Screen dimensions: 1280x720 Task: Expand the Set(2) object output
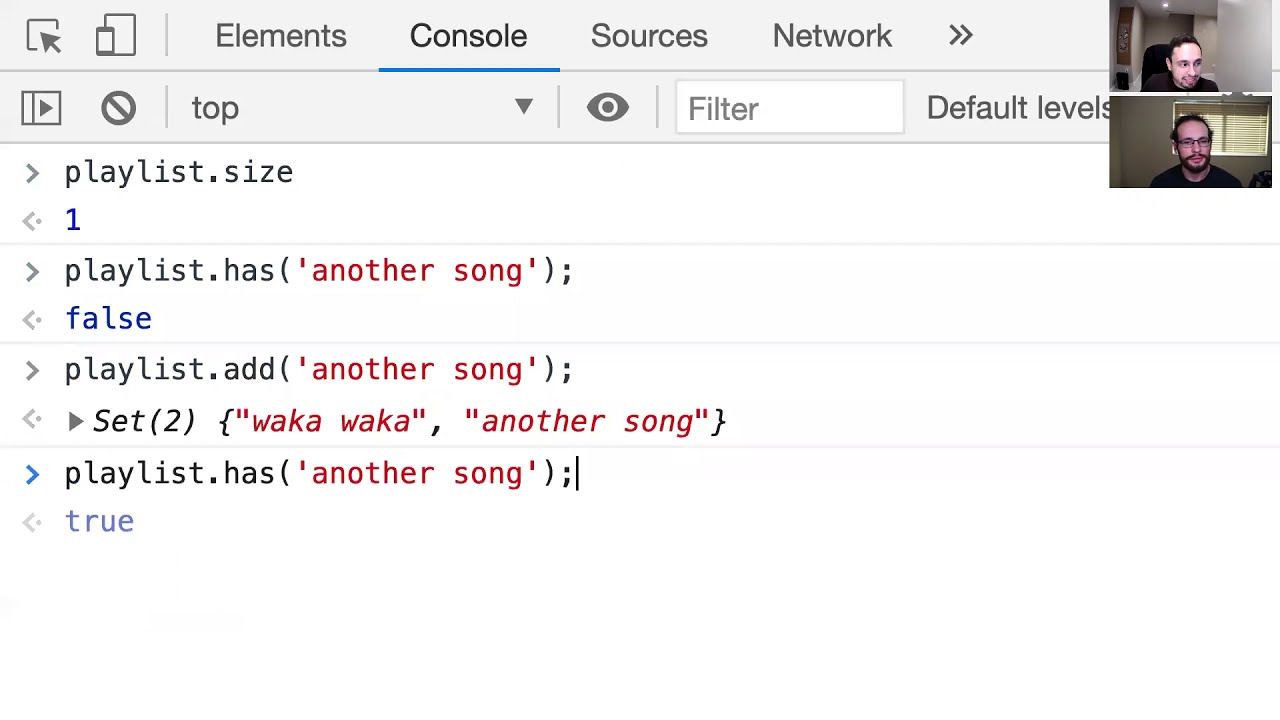tap(76, 422)
